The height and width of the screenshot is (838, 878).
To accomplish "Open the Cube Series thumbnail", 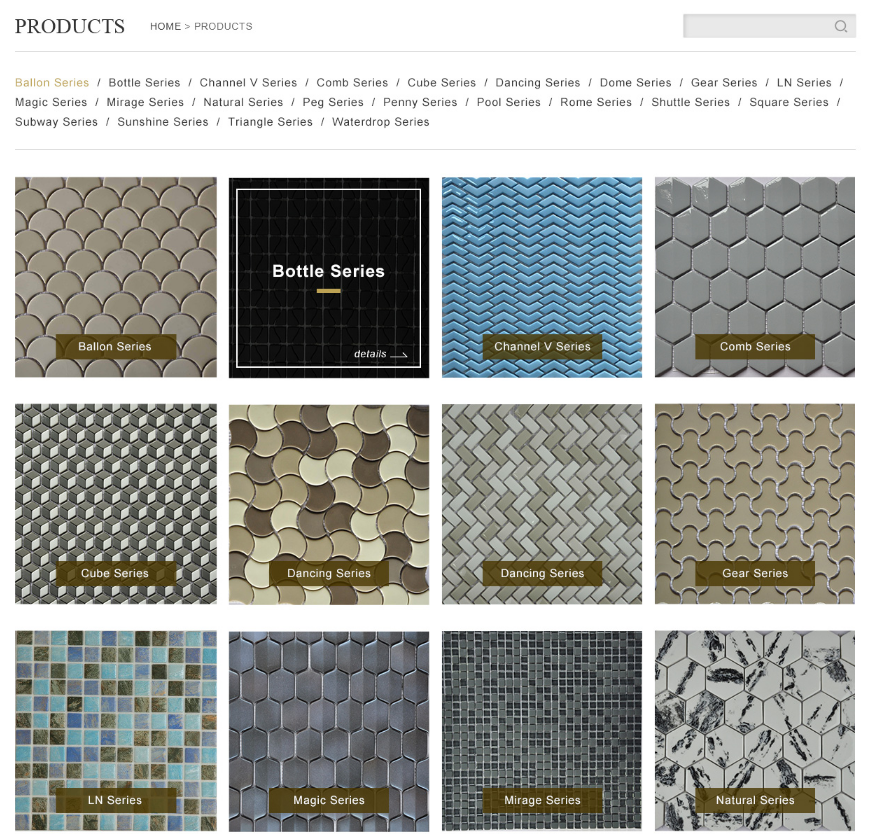I will coord(116,504).
